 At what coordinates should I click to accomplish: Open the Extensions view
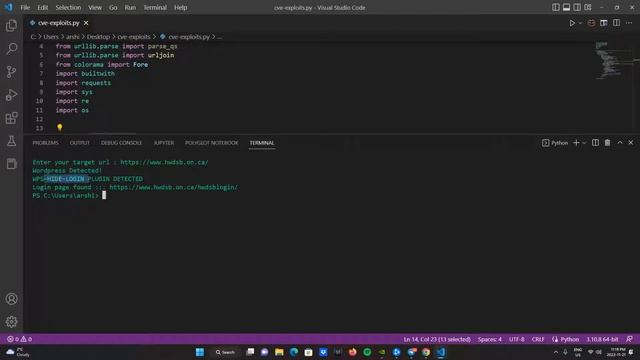[11, 118]
